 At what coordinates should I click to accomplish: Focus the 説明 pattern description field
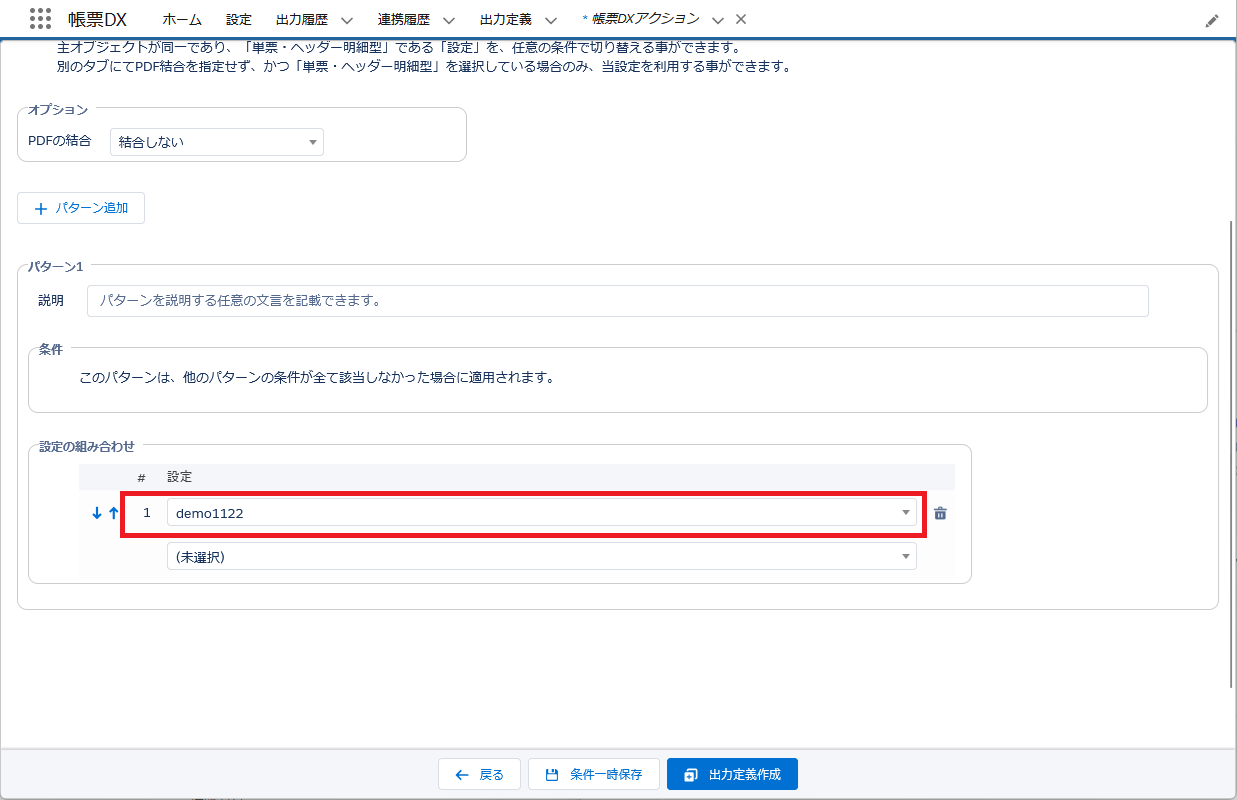617,301
